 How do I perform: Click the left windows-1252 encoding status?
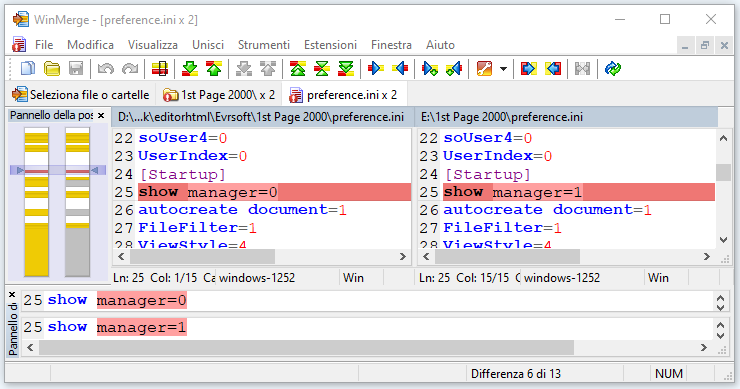click(x=257, y=278)
